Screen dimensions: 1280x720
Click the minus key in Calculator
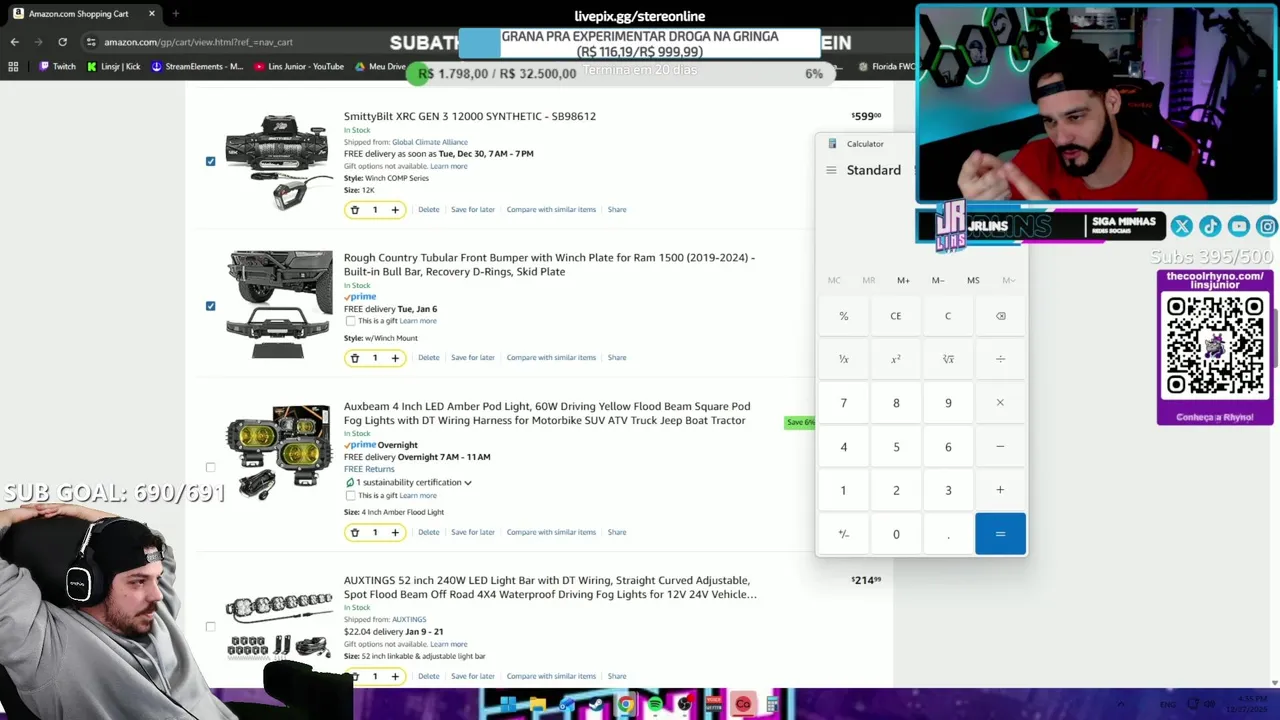[x=1000, y=447]
